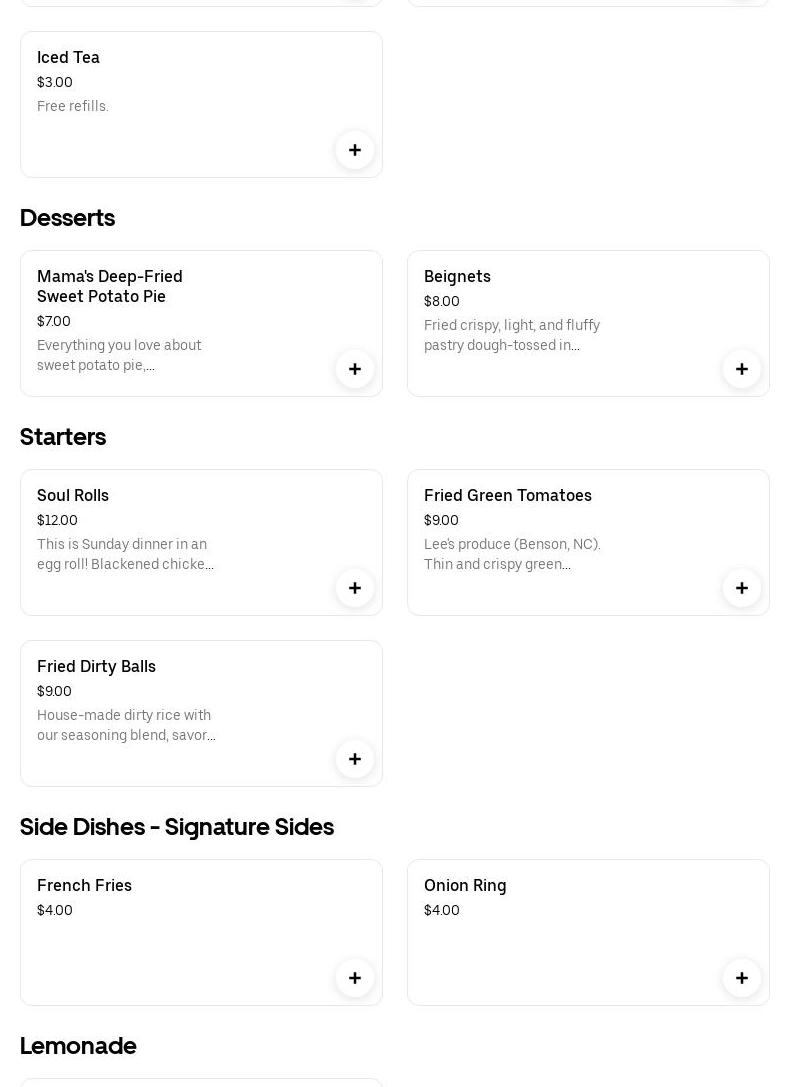This screenshot has height=1087, width=804.
Task: Add Fried Dirty Balls to cart
Action: (x=355, y=759)
